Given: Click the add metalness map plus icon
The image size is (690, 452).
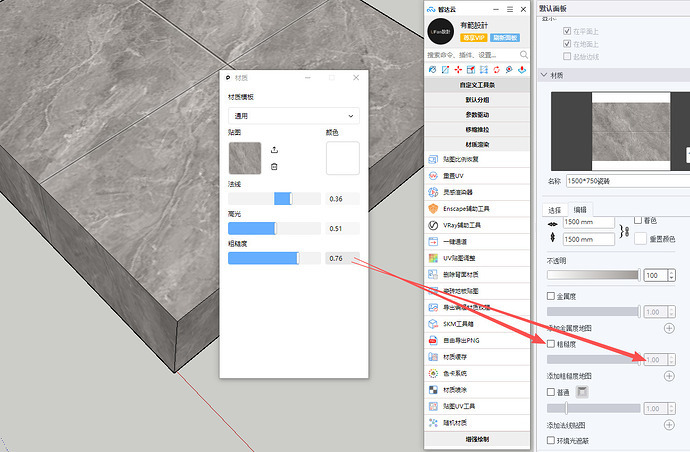Looking at the screenshot, I should [x=669, y=328].
